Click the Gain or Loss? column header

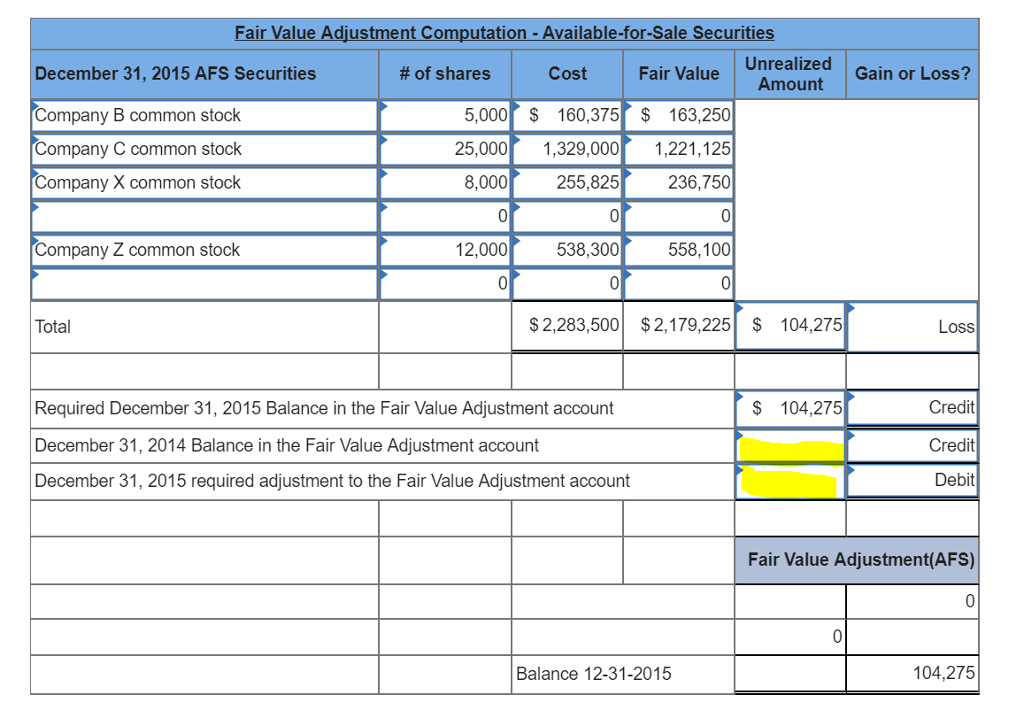912,74
